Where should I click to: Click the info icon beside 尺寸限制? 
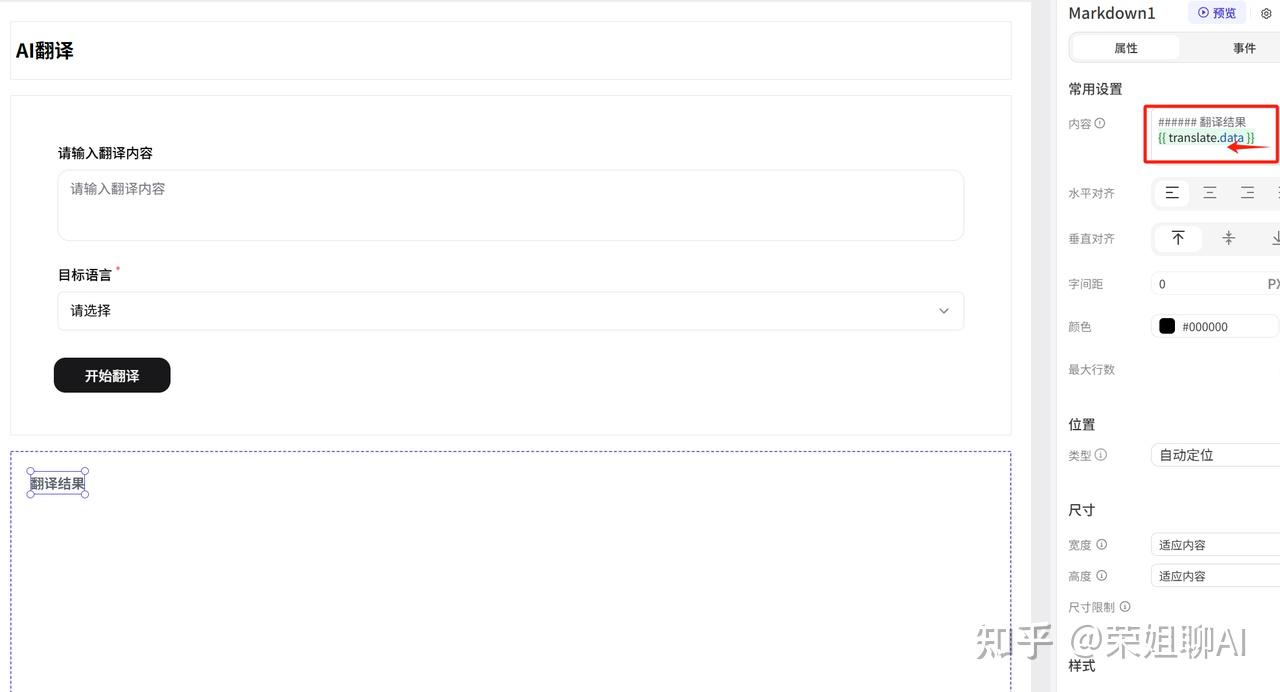[x=1125, y=607]
